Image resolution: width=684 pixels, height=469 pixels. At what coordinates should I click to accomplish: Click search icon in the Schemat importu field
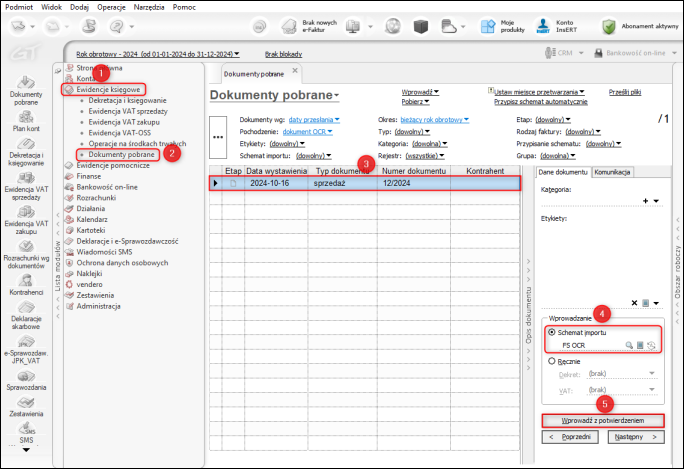click(629, 345)
